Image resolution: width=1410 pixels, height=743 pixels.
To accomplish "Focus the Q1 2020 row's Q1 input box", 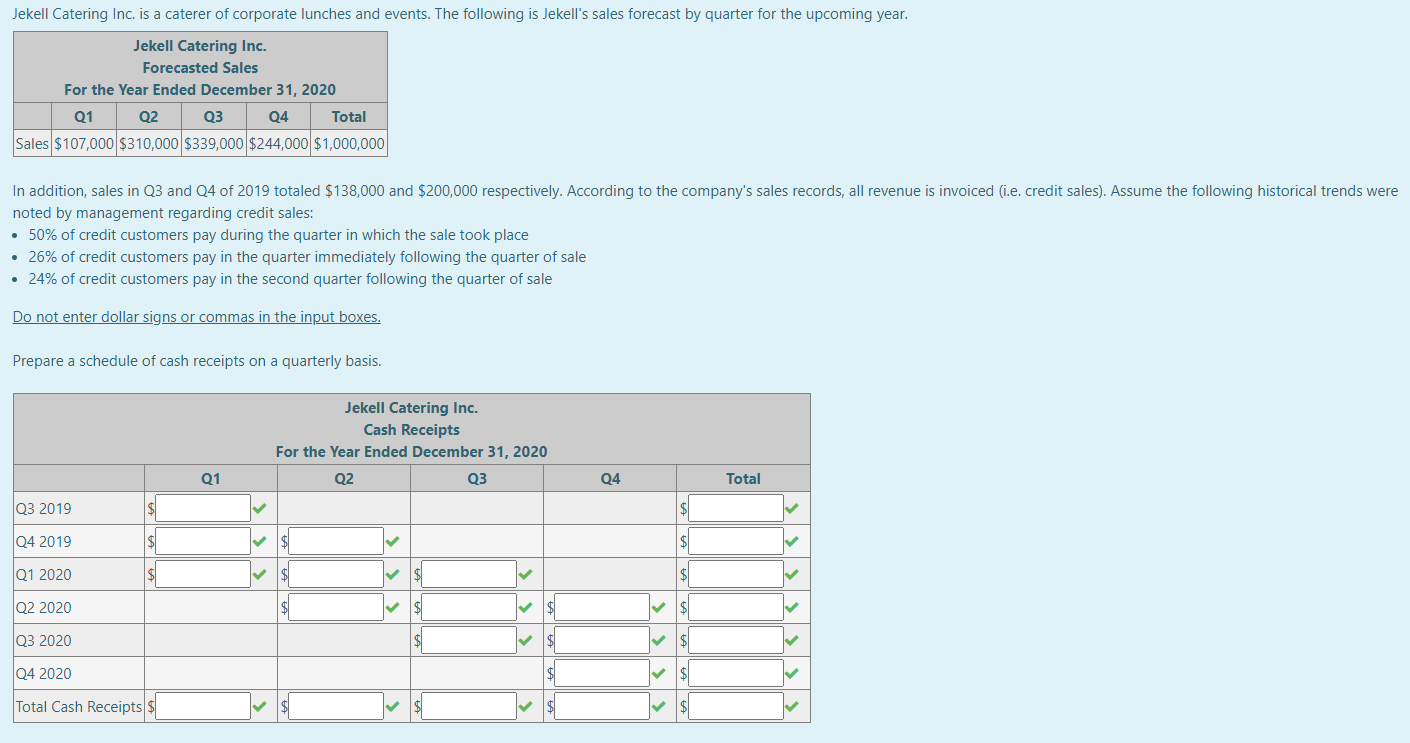I will coord(203,574).
